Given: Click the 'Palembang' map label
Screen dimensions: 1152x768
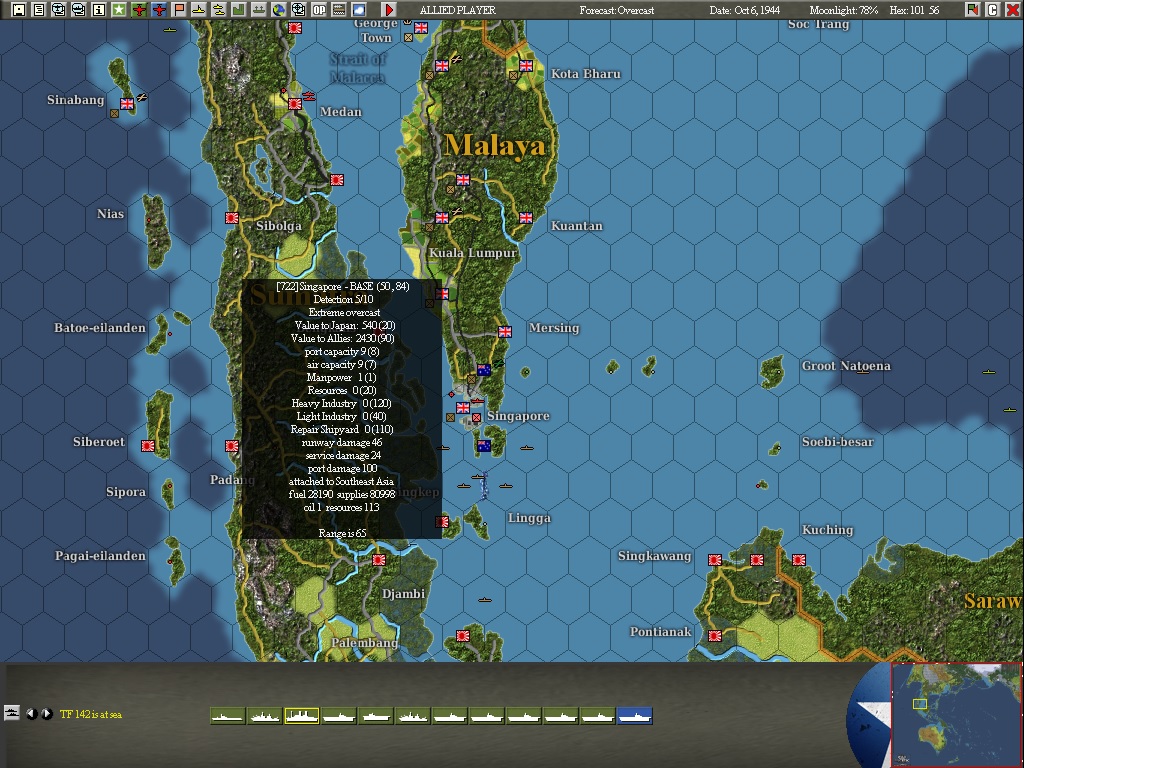Looking at the screenshot, I should click(x=364, y=643).
